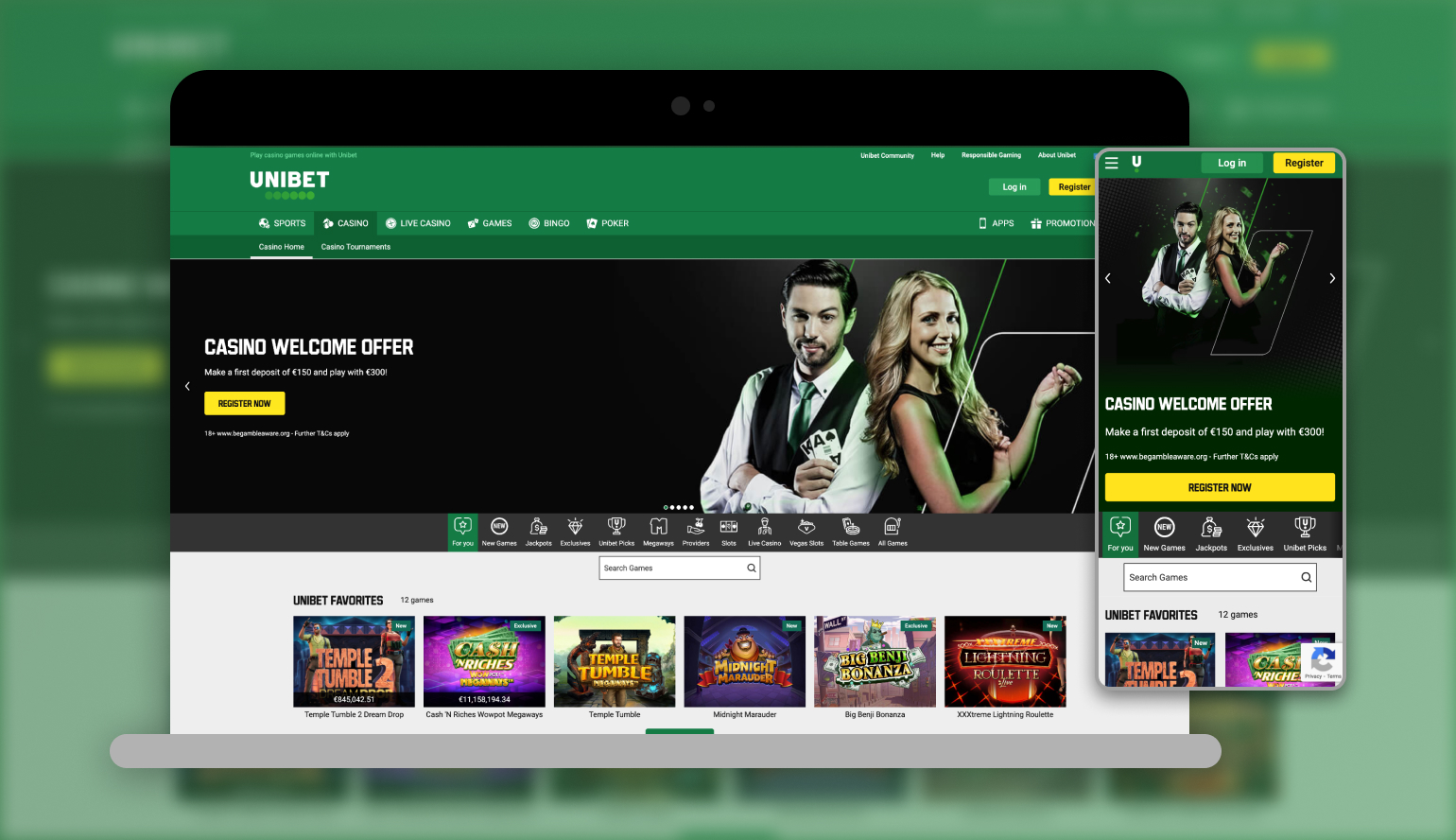
Task: Click the Unibet U logo in mobile view
Action: coord(1136,162)
